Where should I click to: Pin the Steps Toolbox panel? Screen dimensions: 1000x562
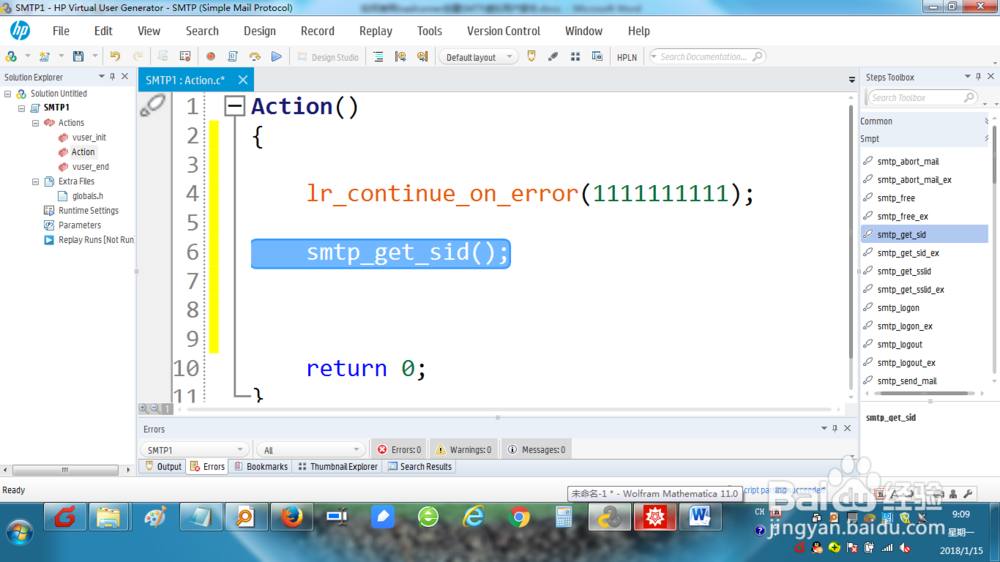(x=978, y=77)
